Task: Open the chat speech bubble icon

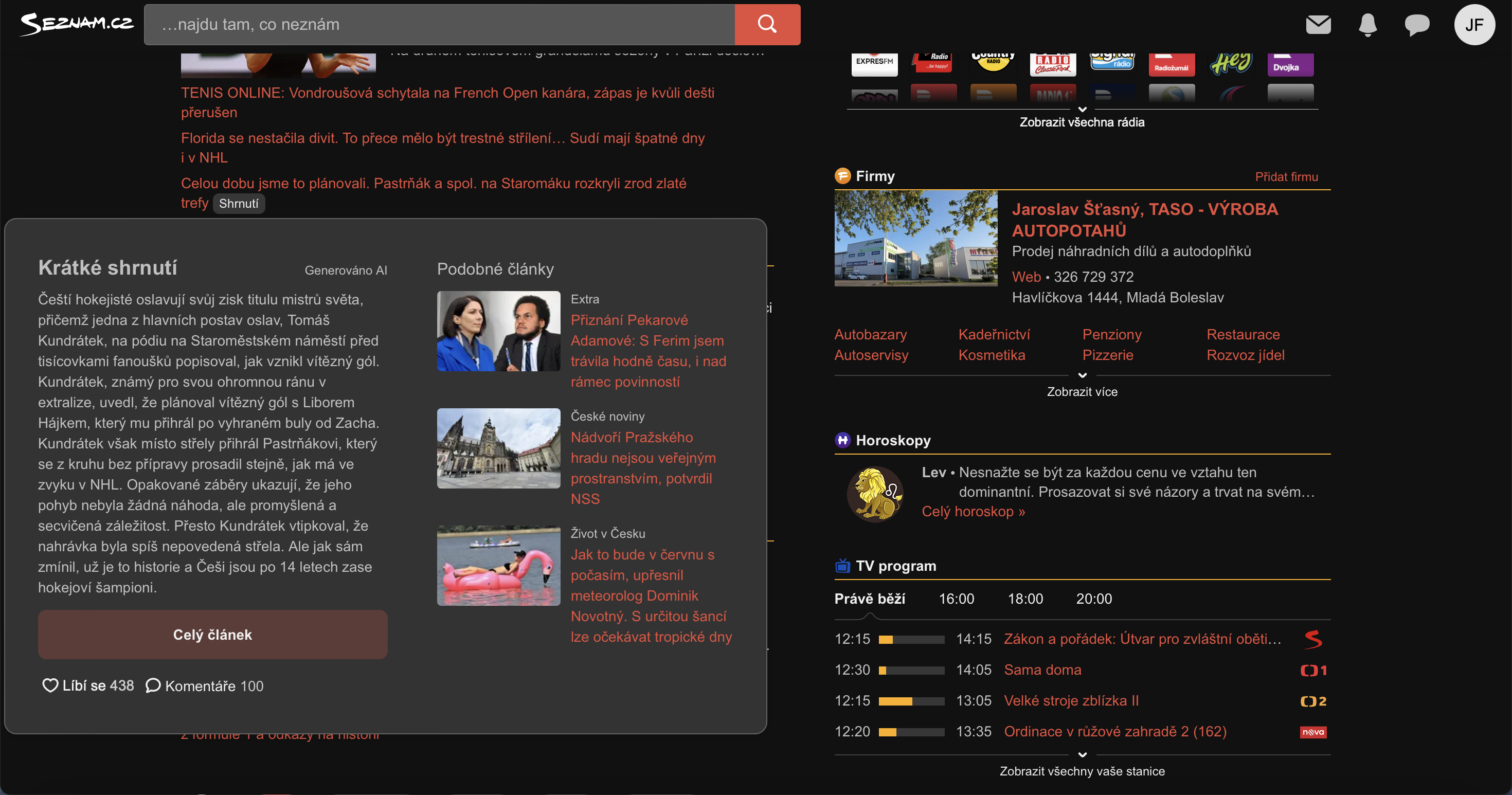Action: [1416, 24]
